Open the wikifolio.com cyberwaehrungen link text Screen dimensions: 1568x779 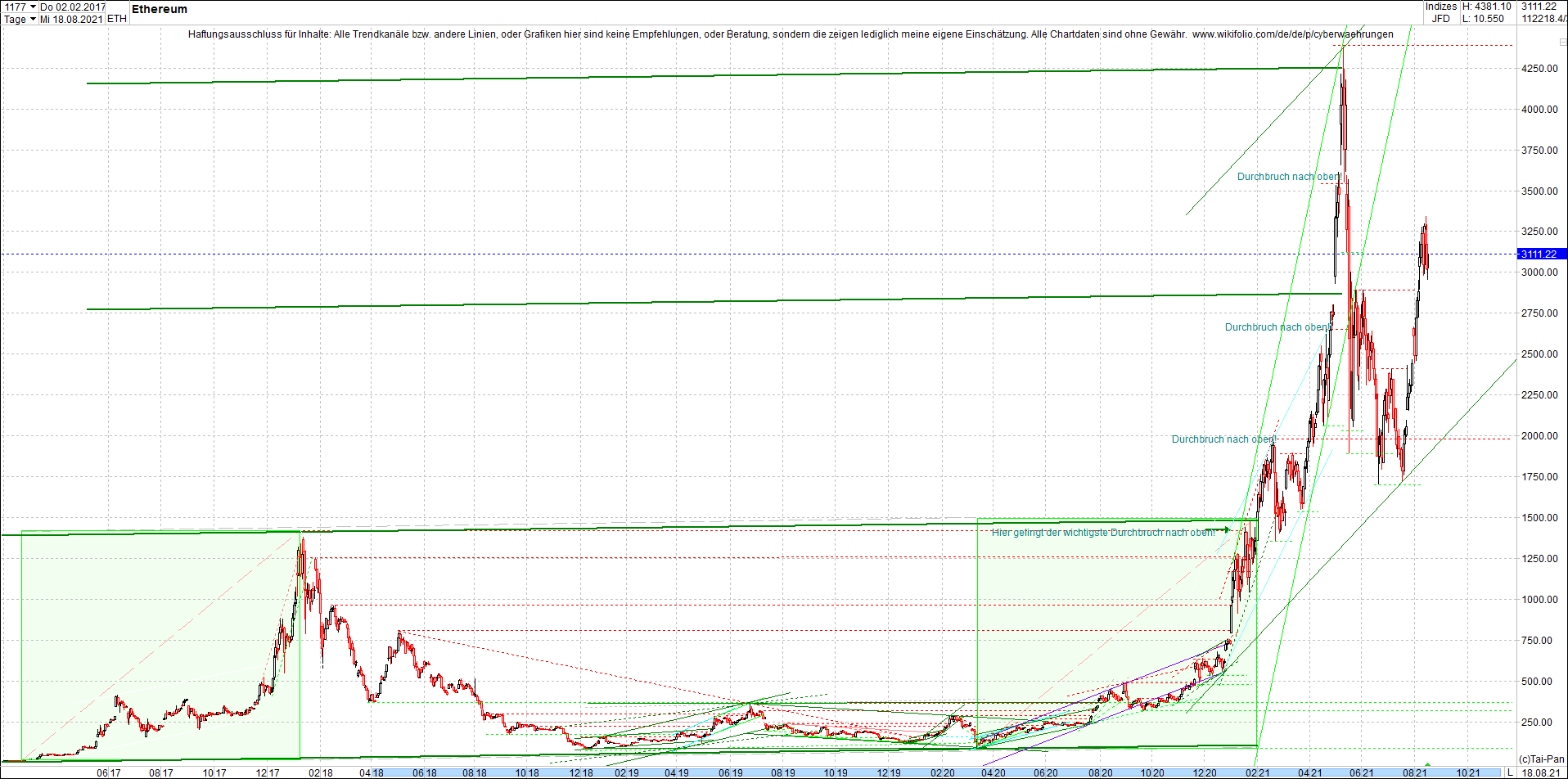[x=1292, y=34]
